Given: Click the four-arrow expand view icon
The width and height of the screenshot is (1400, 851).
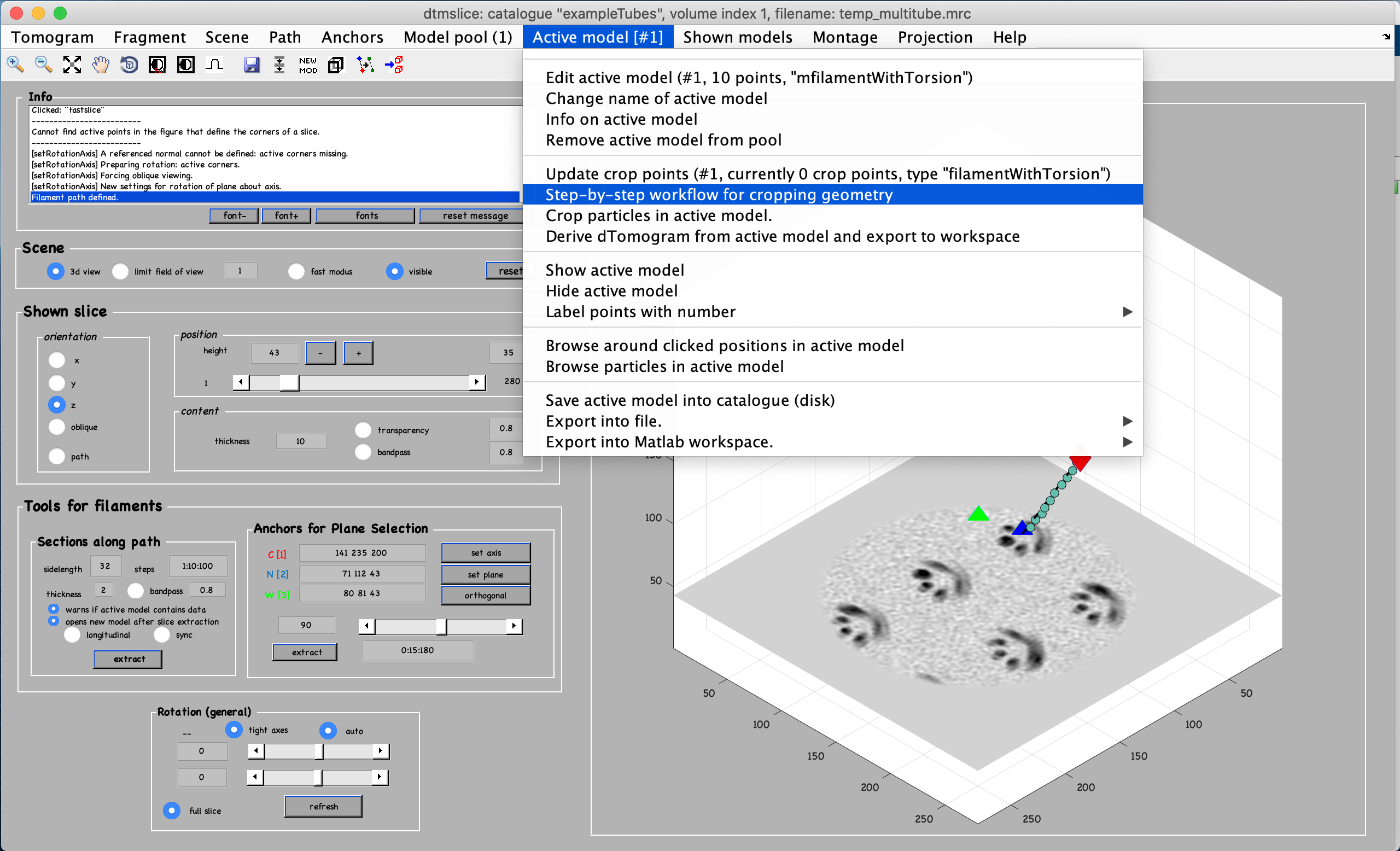Looking at the screenshot, I should (x=72, y=65).
